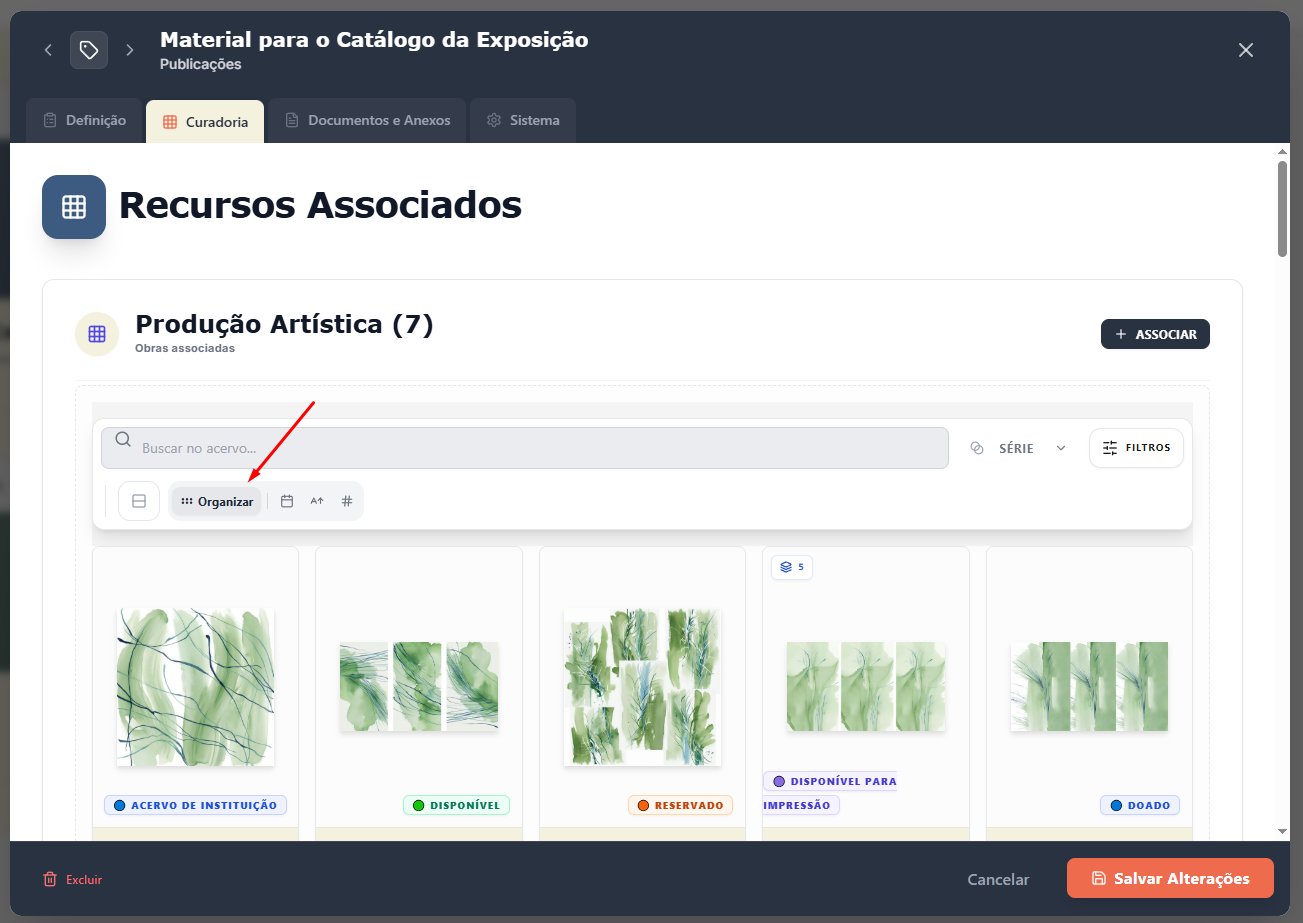The width and height of the screenshot is (1303, 923).
Task: Sort by number using the hash icon
Action: click(x=346, y=500)
